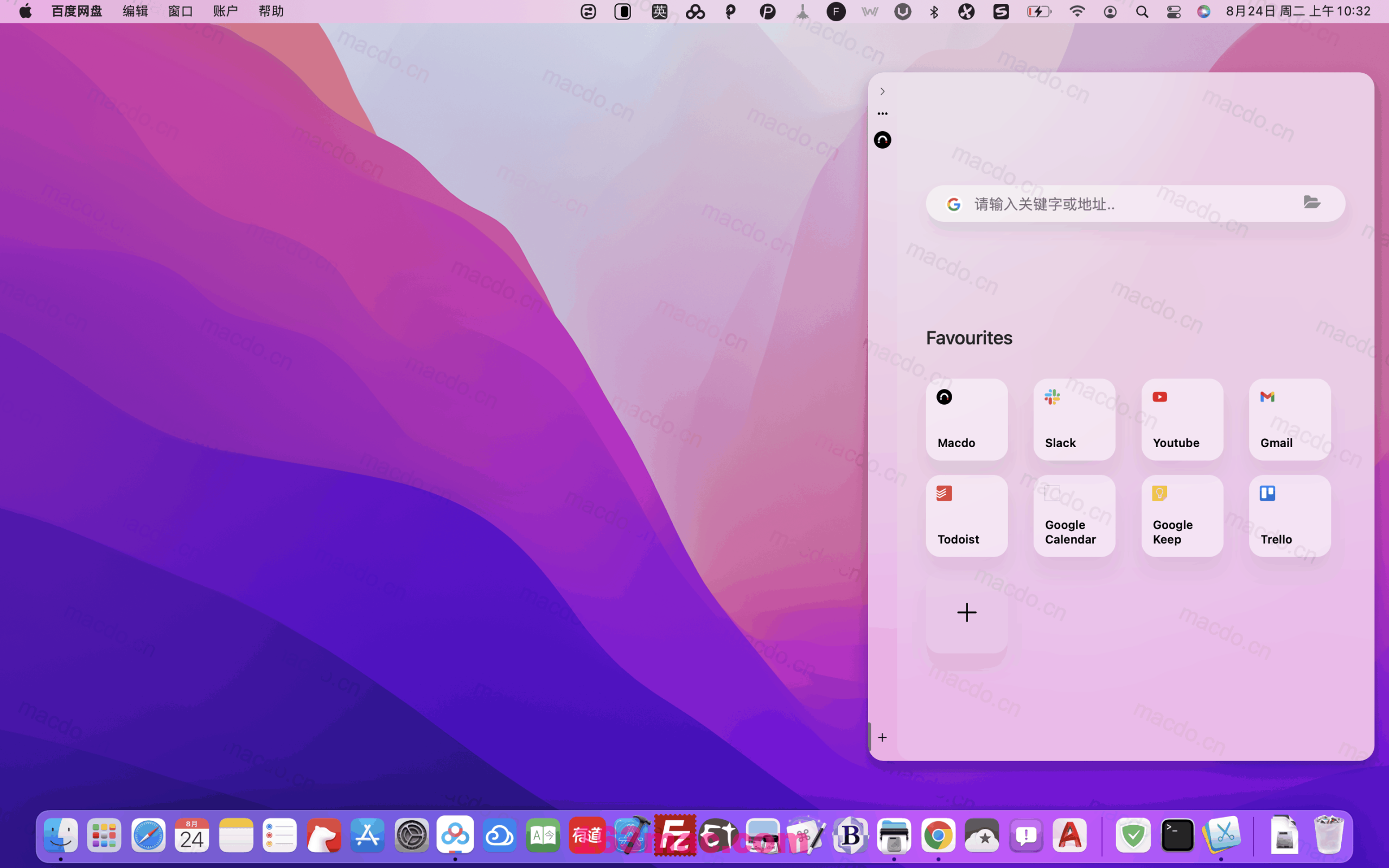Open the Slack favourite tile
Image resolution: width=1389 pixels, height=868 pixels.
(x=1074, y=419)
